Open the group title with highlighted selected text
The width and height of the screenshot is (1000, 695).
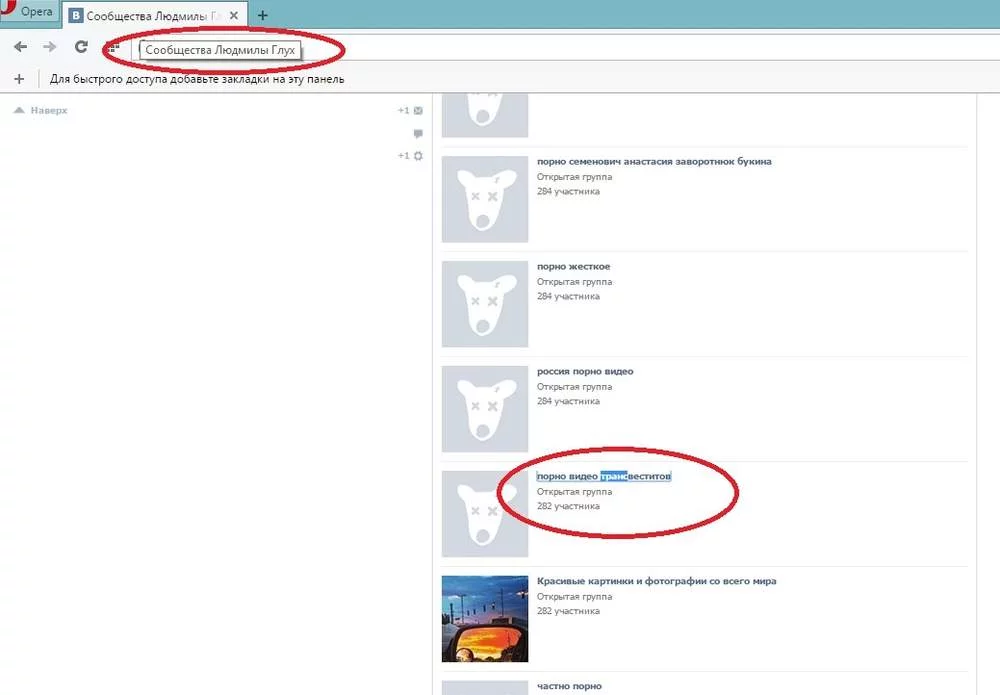pyautogui.click(x=603, y=476)
